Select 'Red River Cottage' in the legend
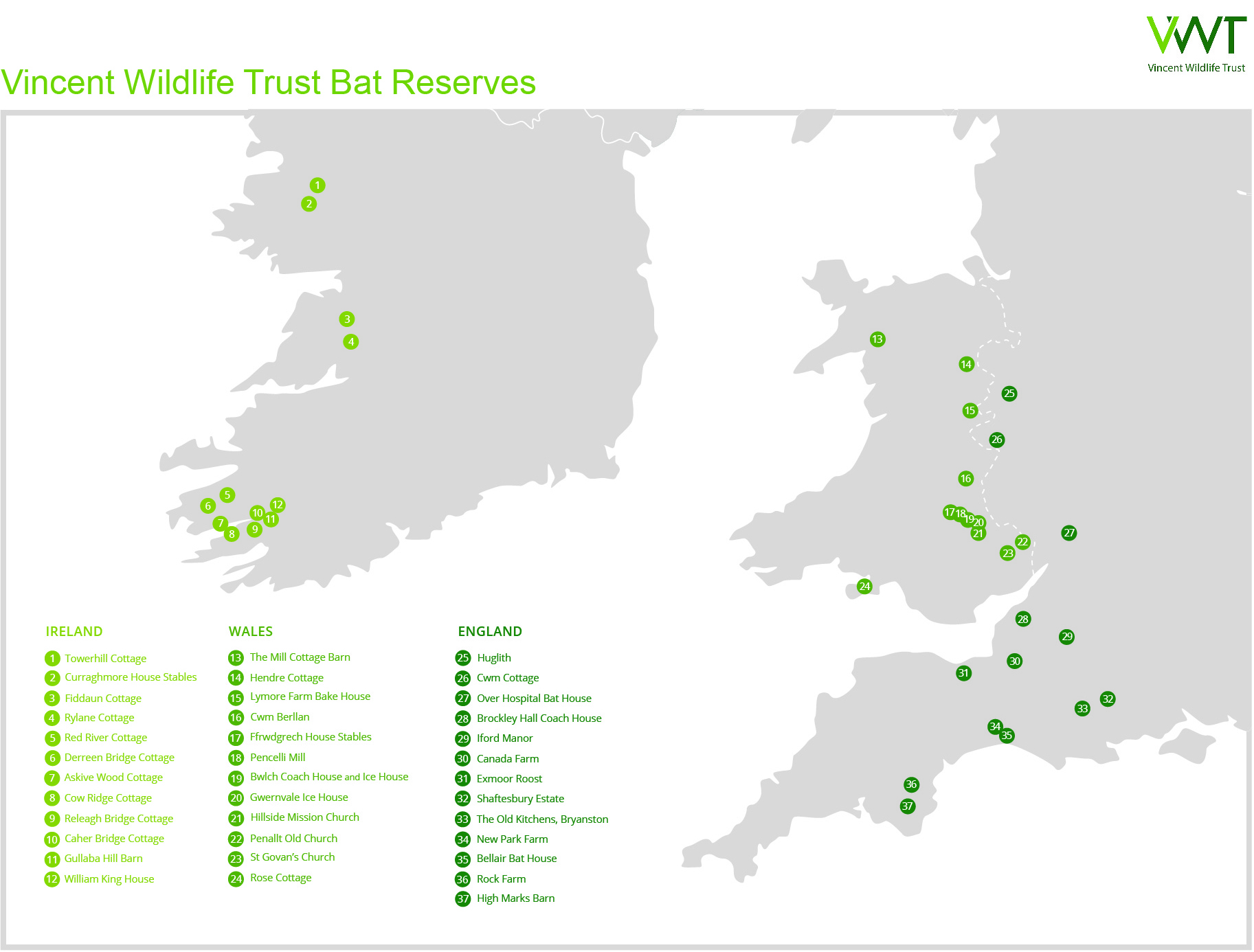The image size is (1254, 952). (x=106, y=738)
